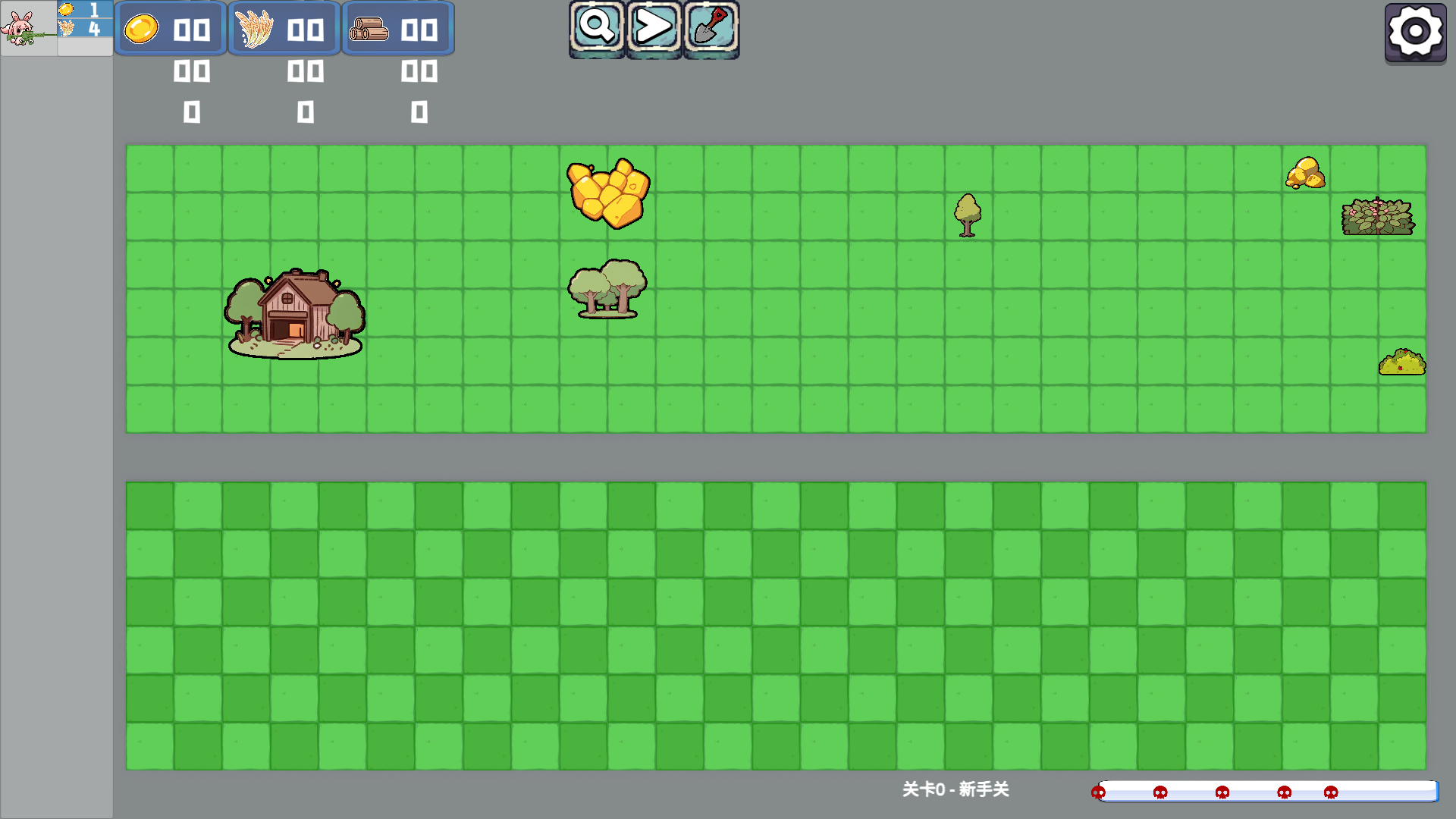Select the pink bunny sniper unit card
This screenshot has height=819, width=1456.
point(29,28)
